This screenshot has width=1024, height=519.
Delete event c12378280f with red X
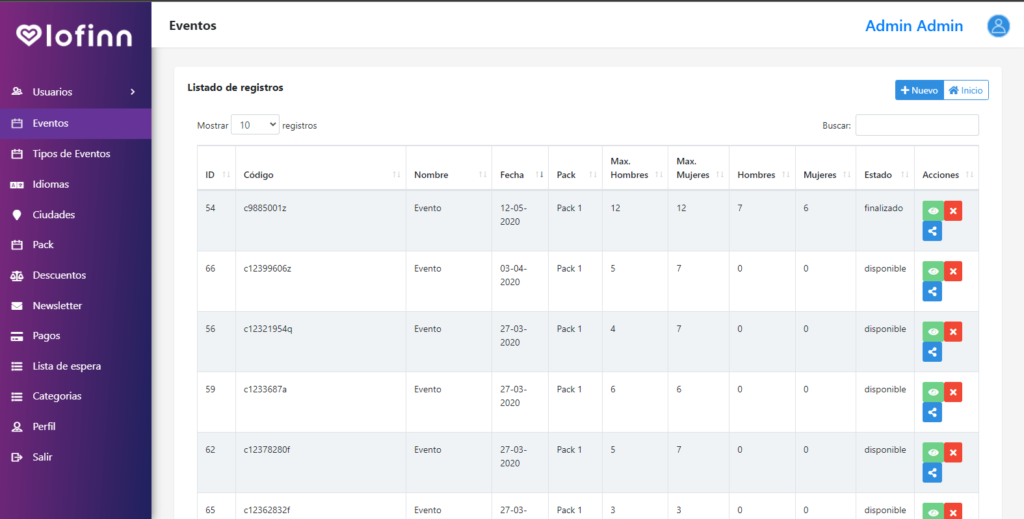click(953, 452)
